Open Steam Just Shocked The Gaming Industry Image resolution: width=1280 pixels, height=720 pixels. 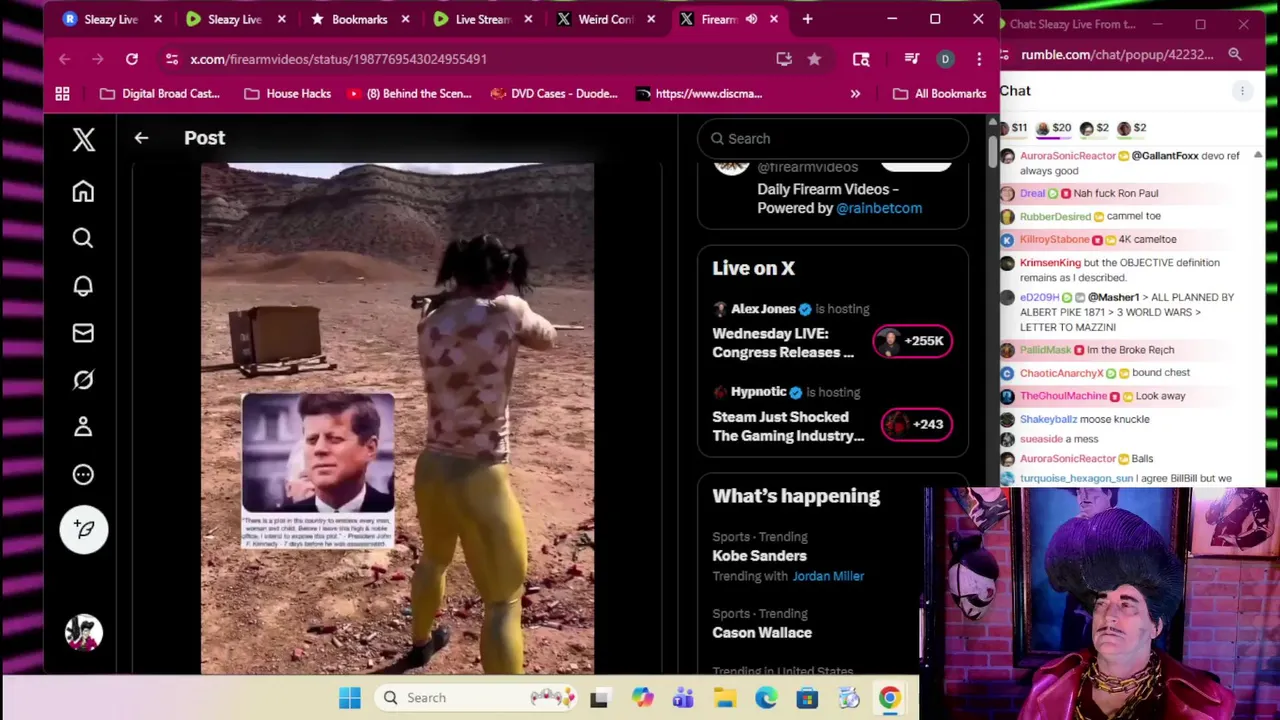tap(788, 426)
